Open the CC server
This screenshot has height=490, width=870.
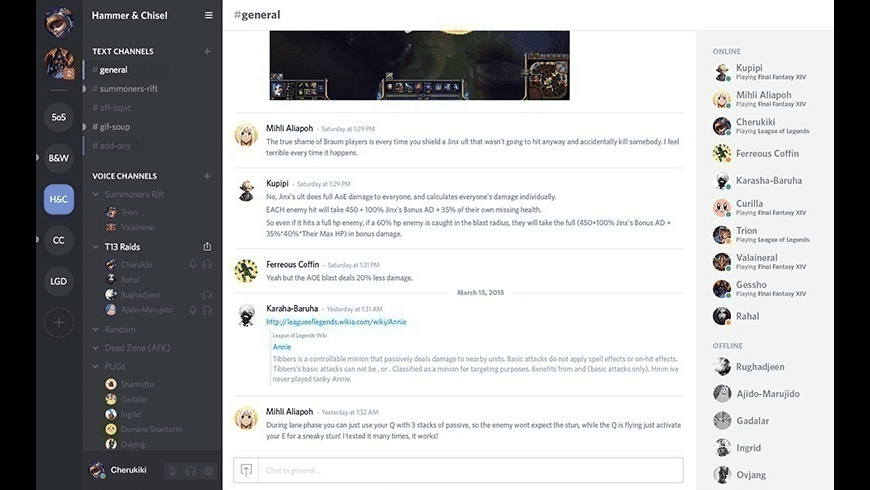pos(59,240)
